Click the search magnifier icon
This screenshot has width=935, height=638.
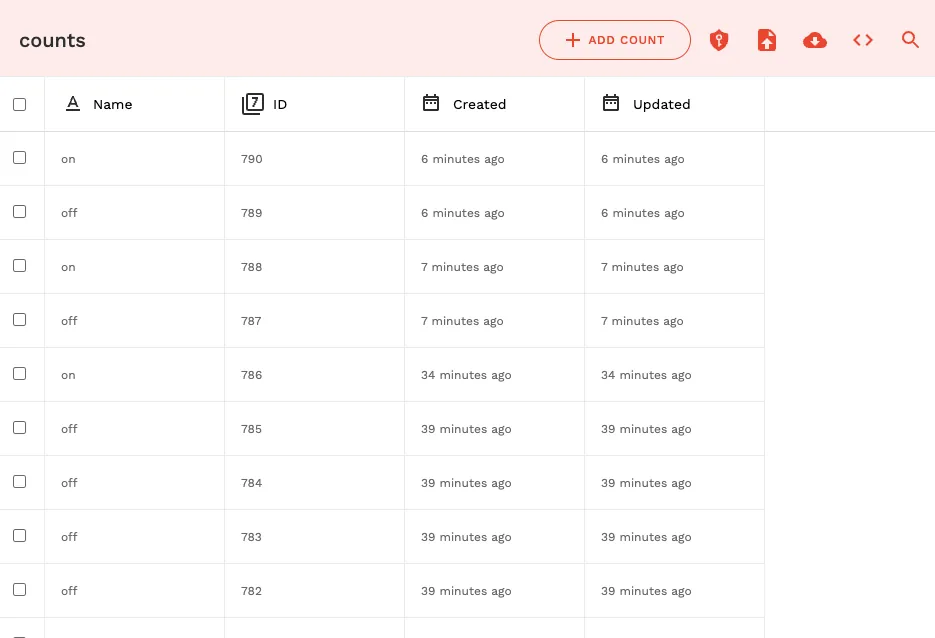[910, 40]
